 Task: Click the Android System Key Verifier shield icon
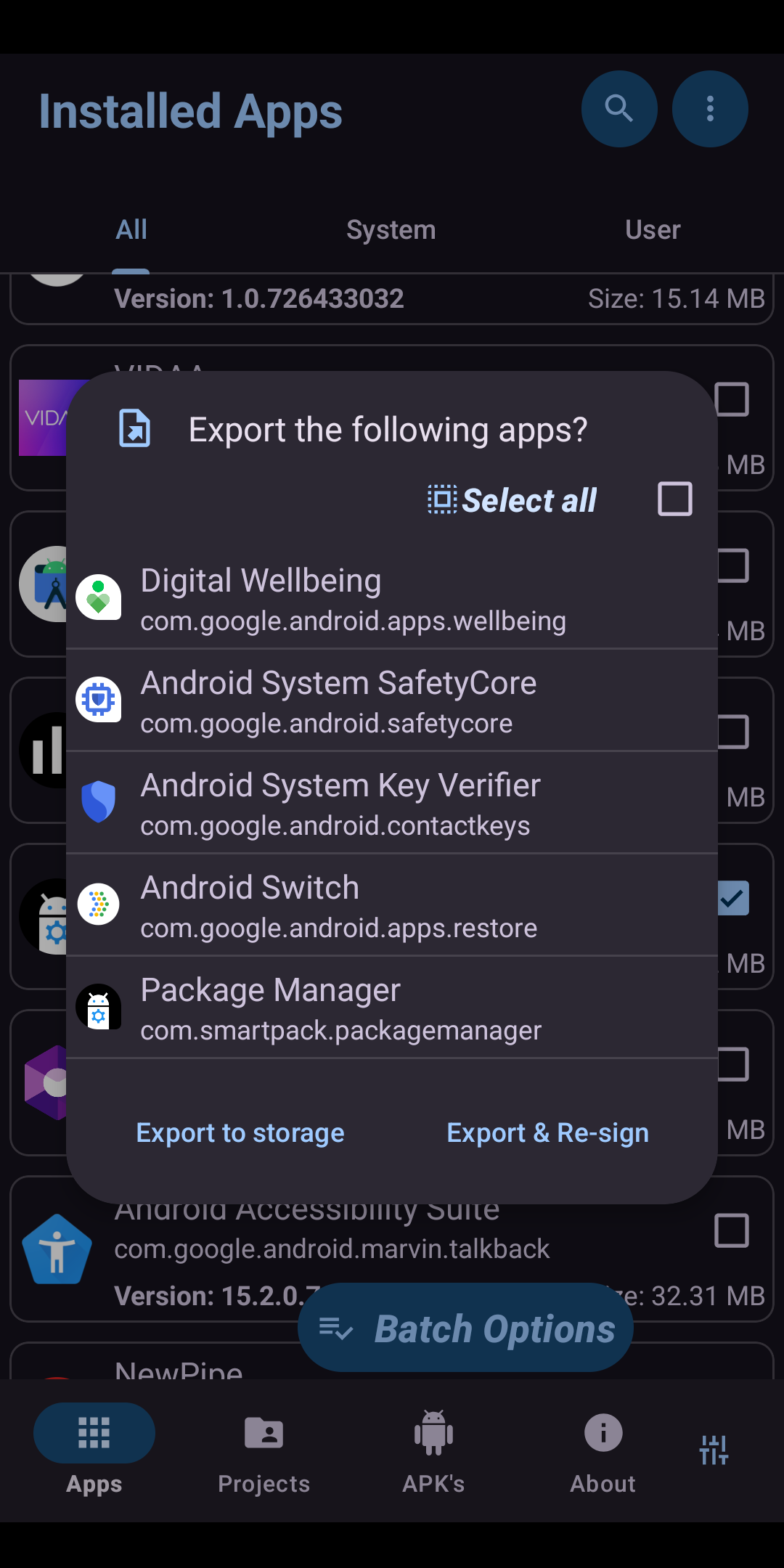[99, 802]
